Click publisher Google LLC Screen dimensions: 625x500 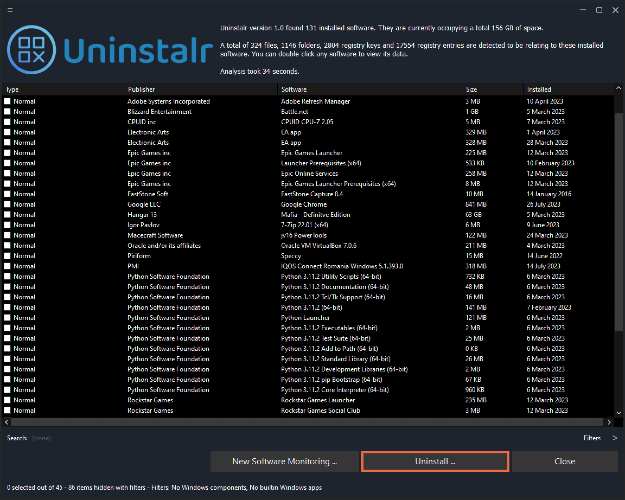tap(144, 204)
